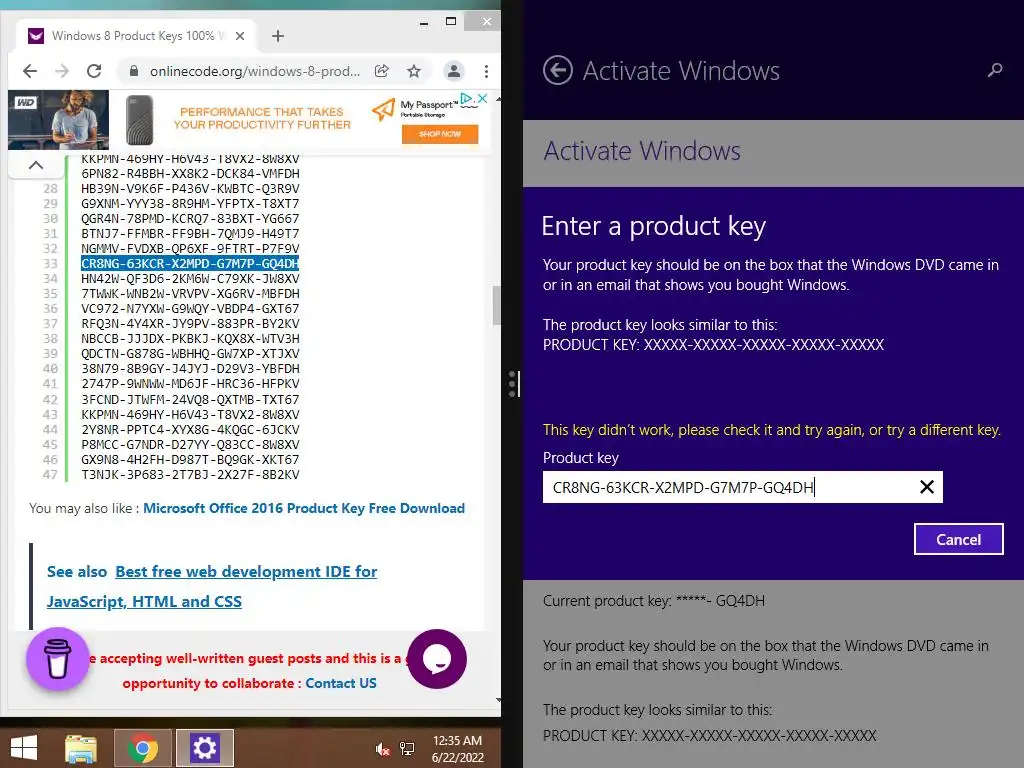Clear product key with X button

[927, 487]
